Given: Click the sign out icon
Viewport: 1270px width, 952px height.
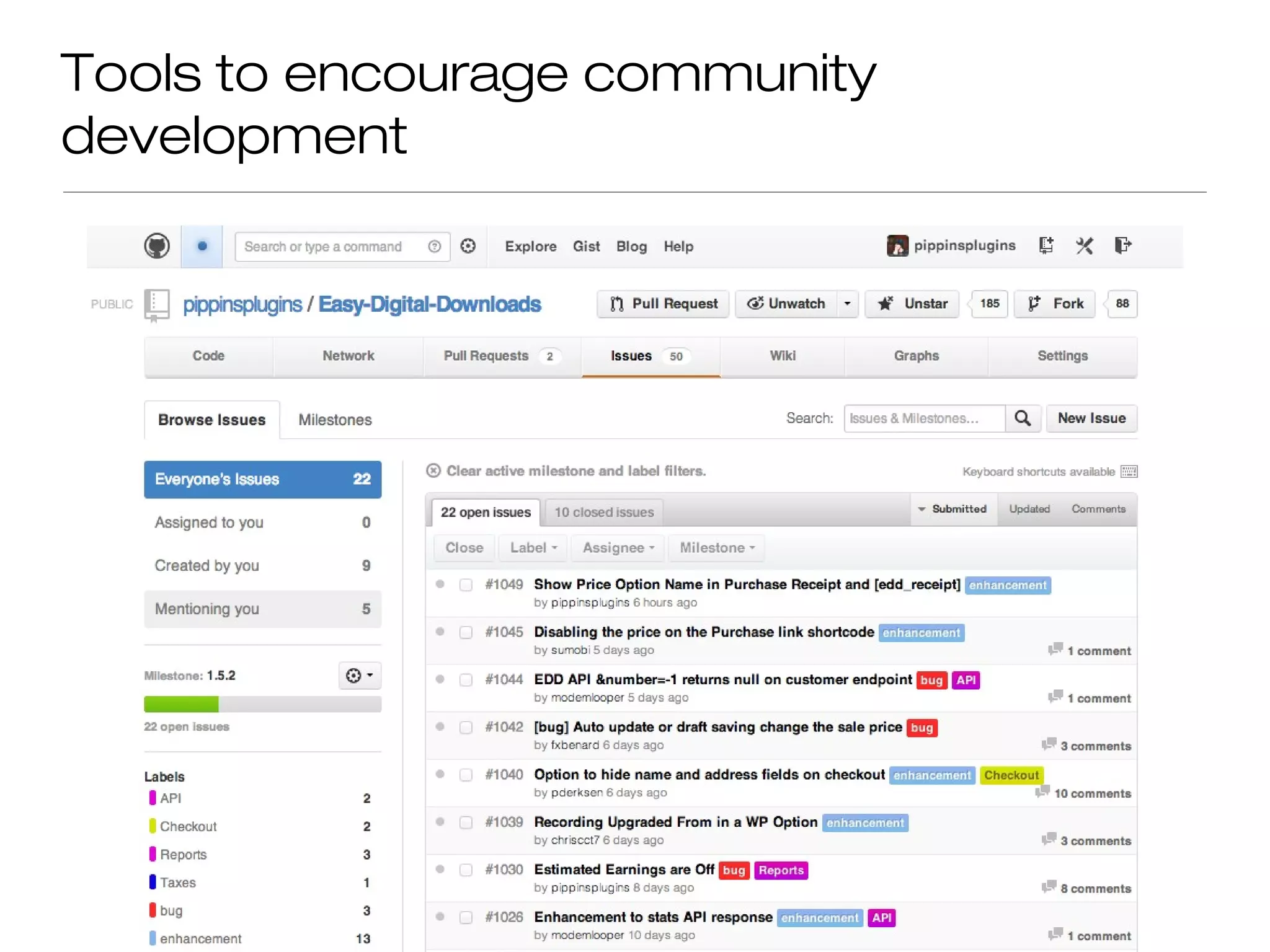Looking at the screenshot, I should pos(1123,245).
